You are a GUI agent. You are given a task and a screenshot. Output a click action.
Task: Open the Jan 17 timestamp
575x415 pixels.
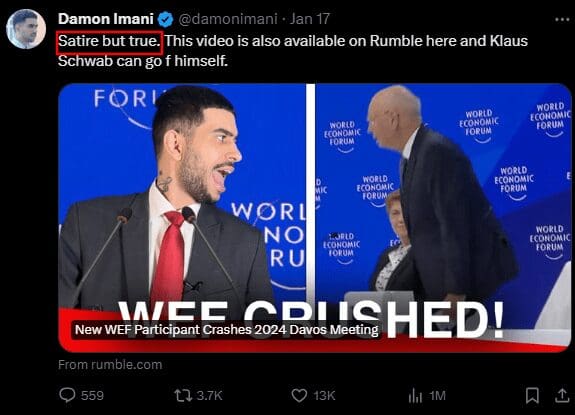coord(310,19)
